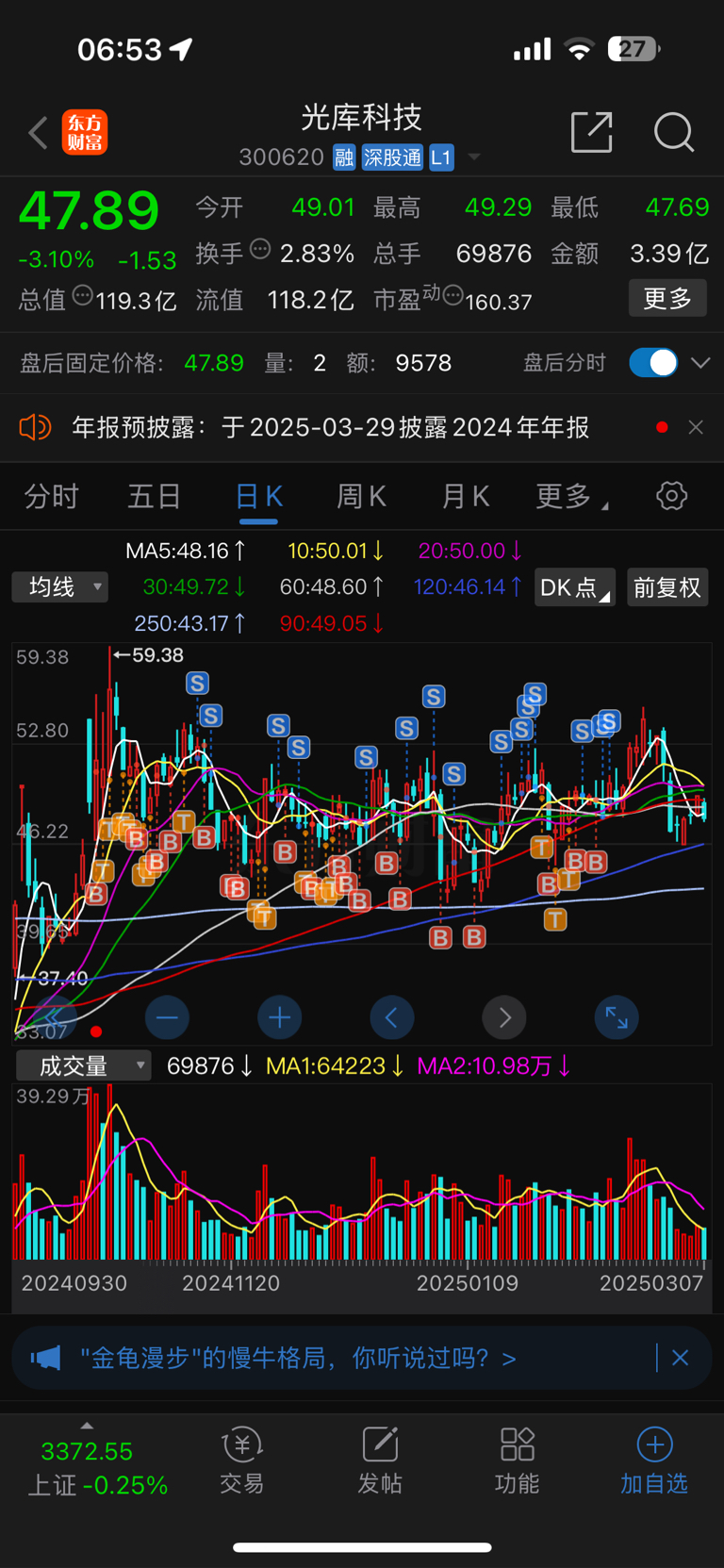Open the 发帖 post tab
Viewport: 724px width, 1568px height.
[x=380, y=1461]
